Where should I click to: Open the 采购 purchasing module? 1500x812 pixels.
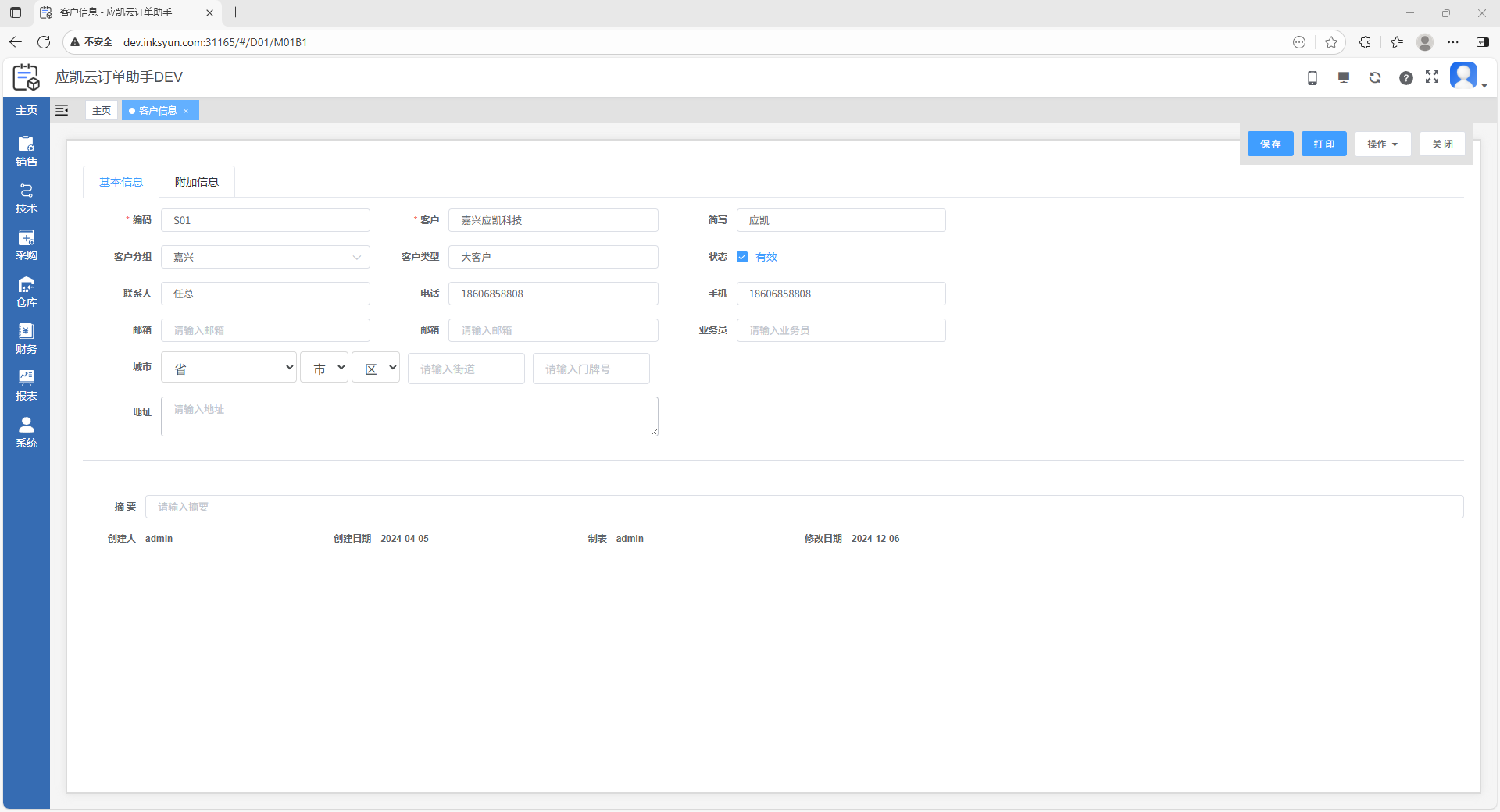[x=27, y=245]
